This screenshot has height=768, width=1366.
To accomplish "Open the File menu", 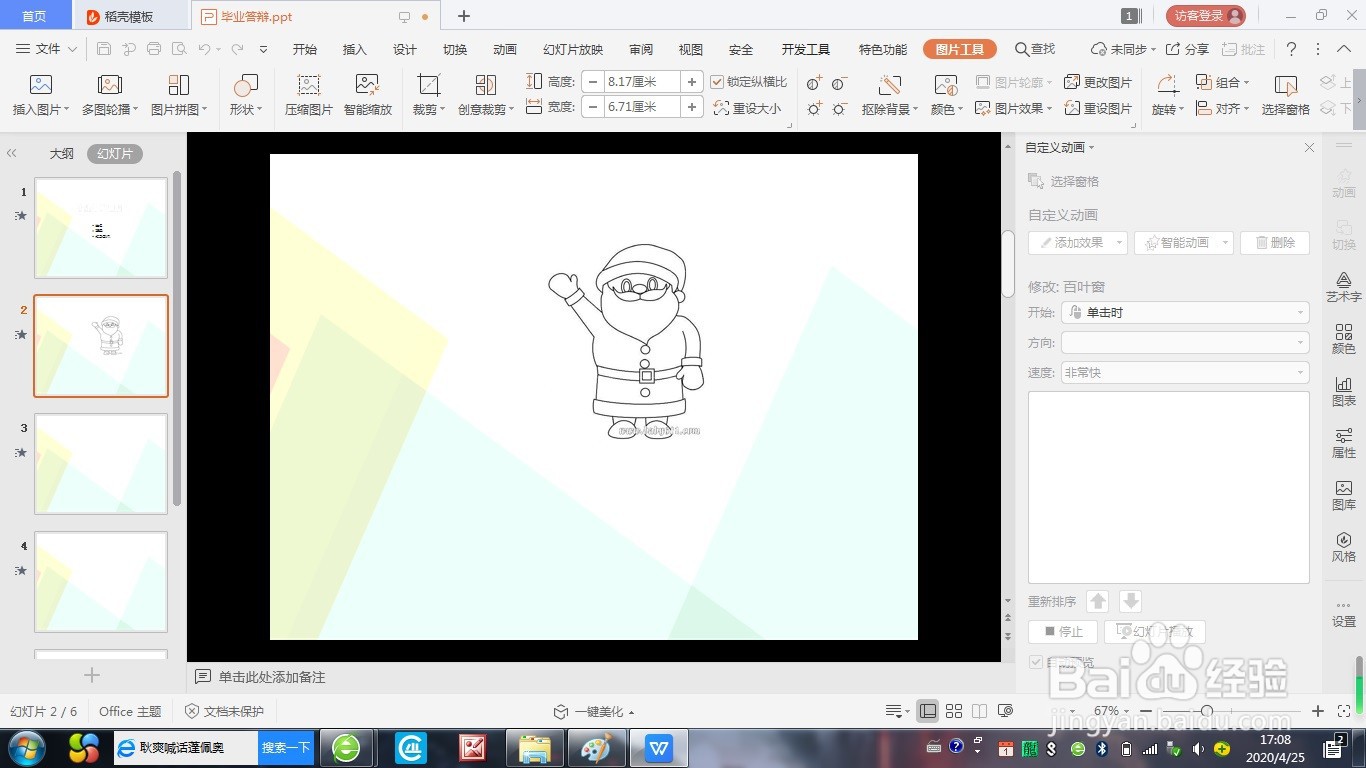I will pyautogui.click(x=48, y=49).
